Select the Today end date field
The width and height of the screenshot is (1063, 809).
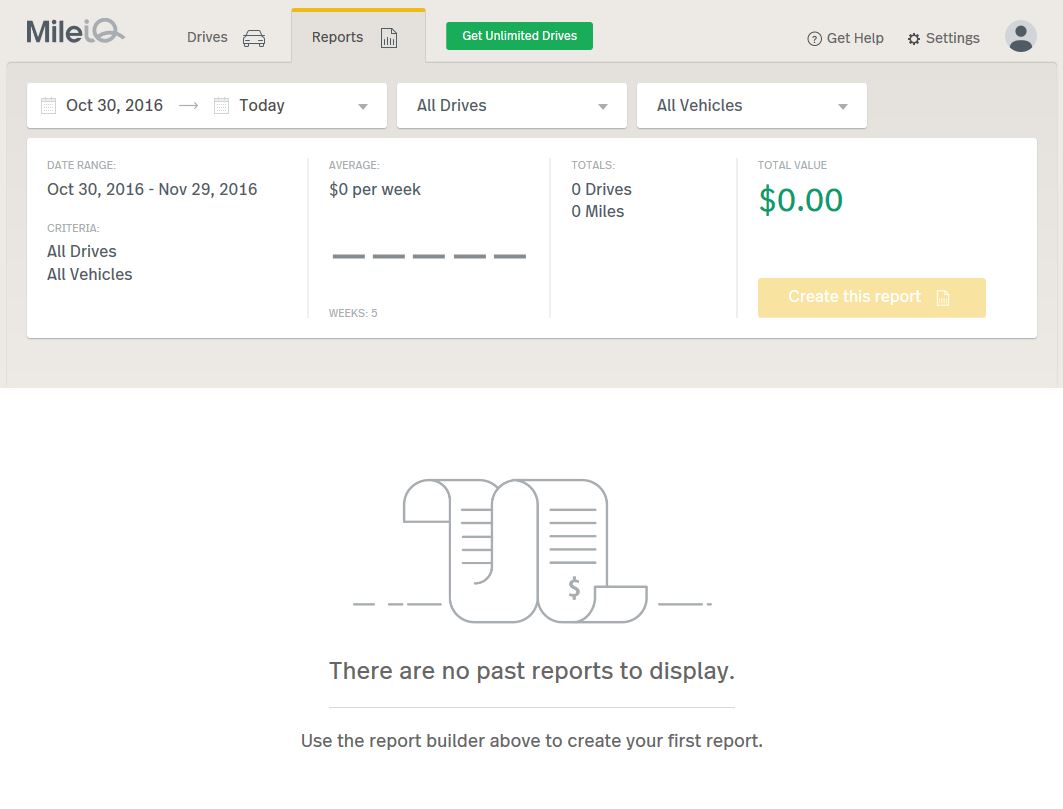pyautogui.click(x=262, y=106)
